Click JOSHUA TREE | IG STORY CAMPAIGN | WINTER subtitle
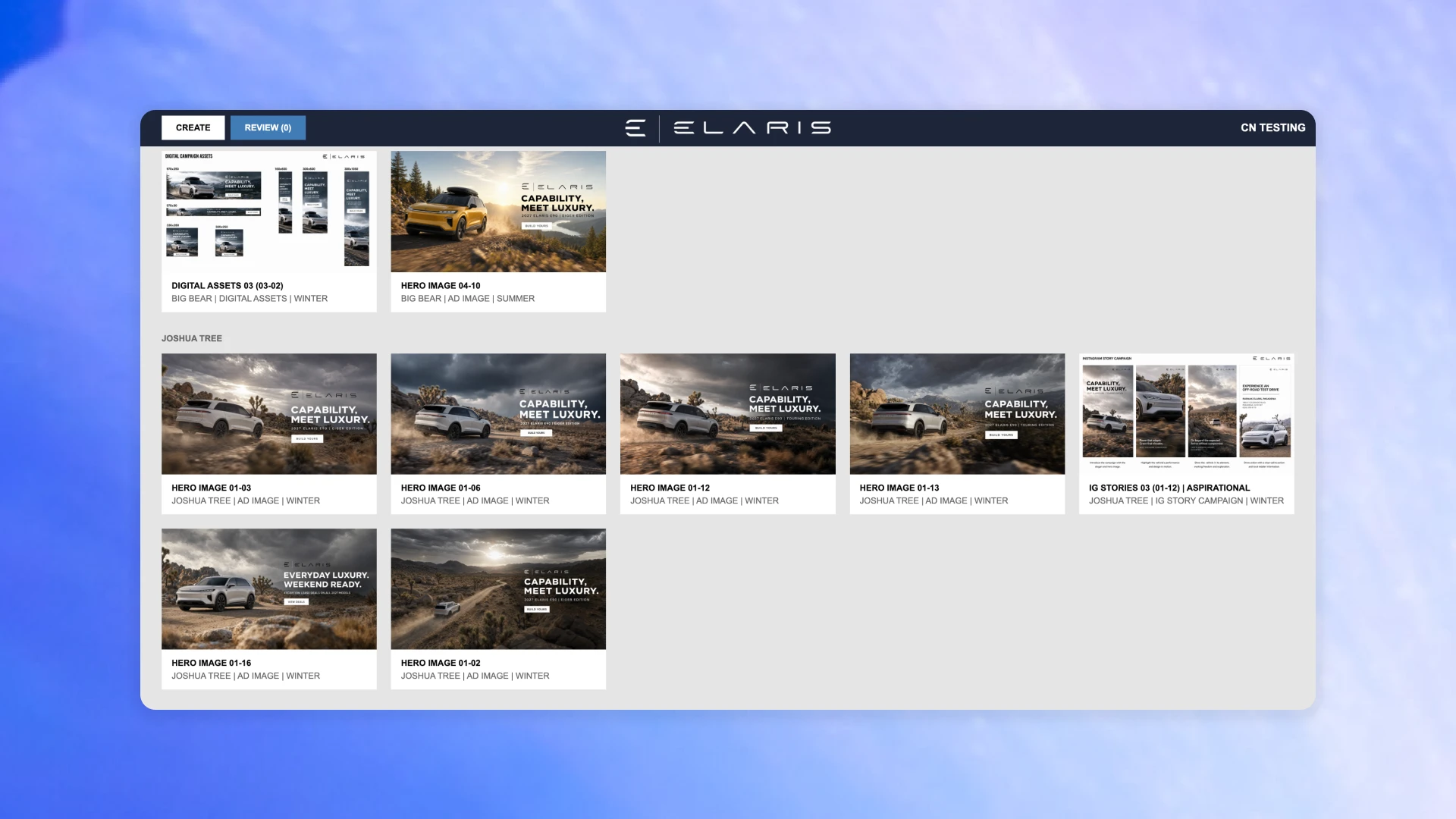The height and width of the screenshot is (819, 1456). pos(1186,500)
